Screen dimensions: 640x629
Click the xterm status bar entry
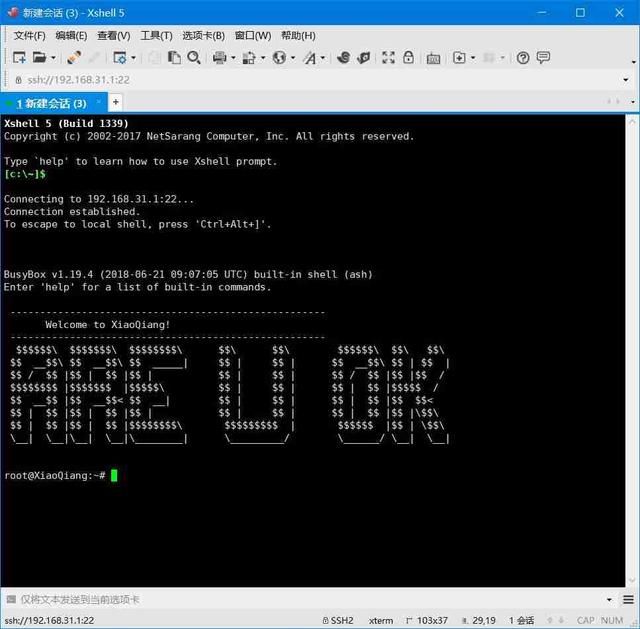[381, 620]
